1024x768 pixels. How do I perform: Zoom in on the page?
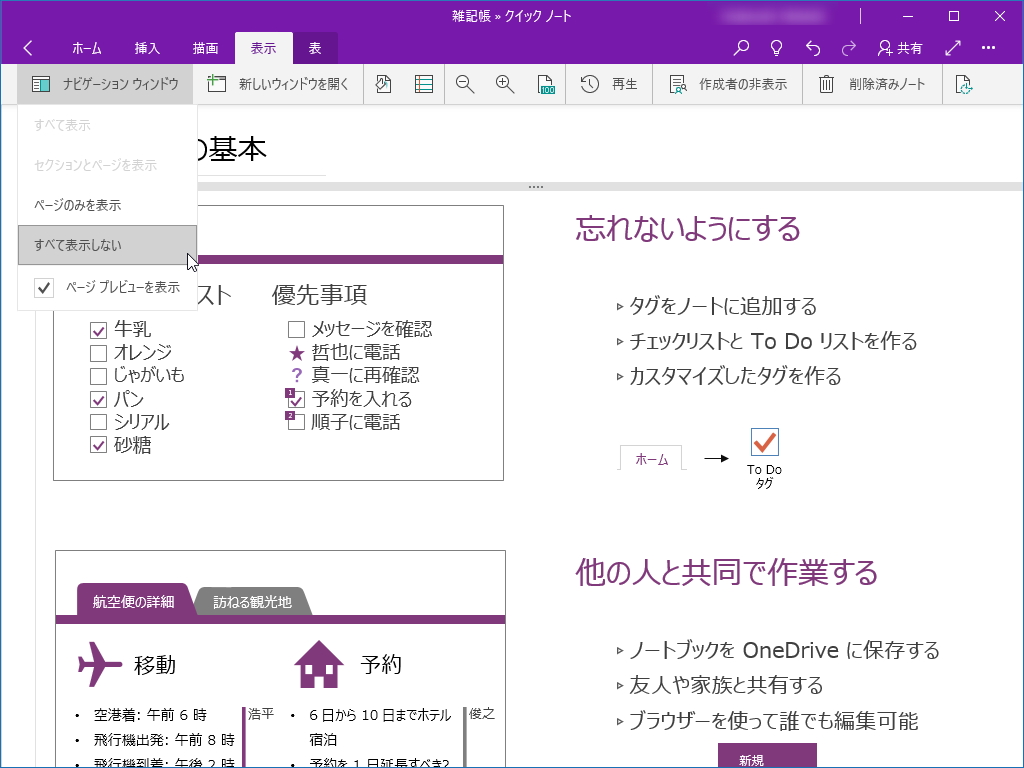coord(504,84)
